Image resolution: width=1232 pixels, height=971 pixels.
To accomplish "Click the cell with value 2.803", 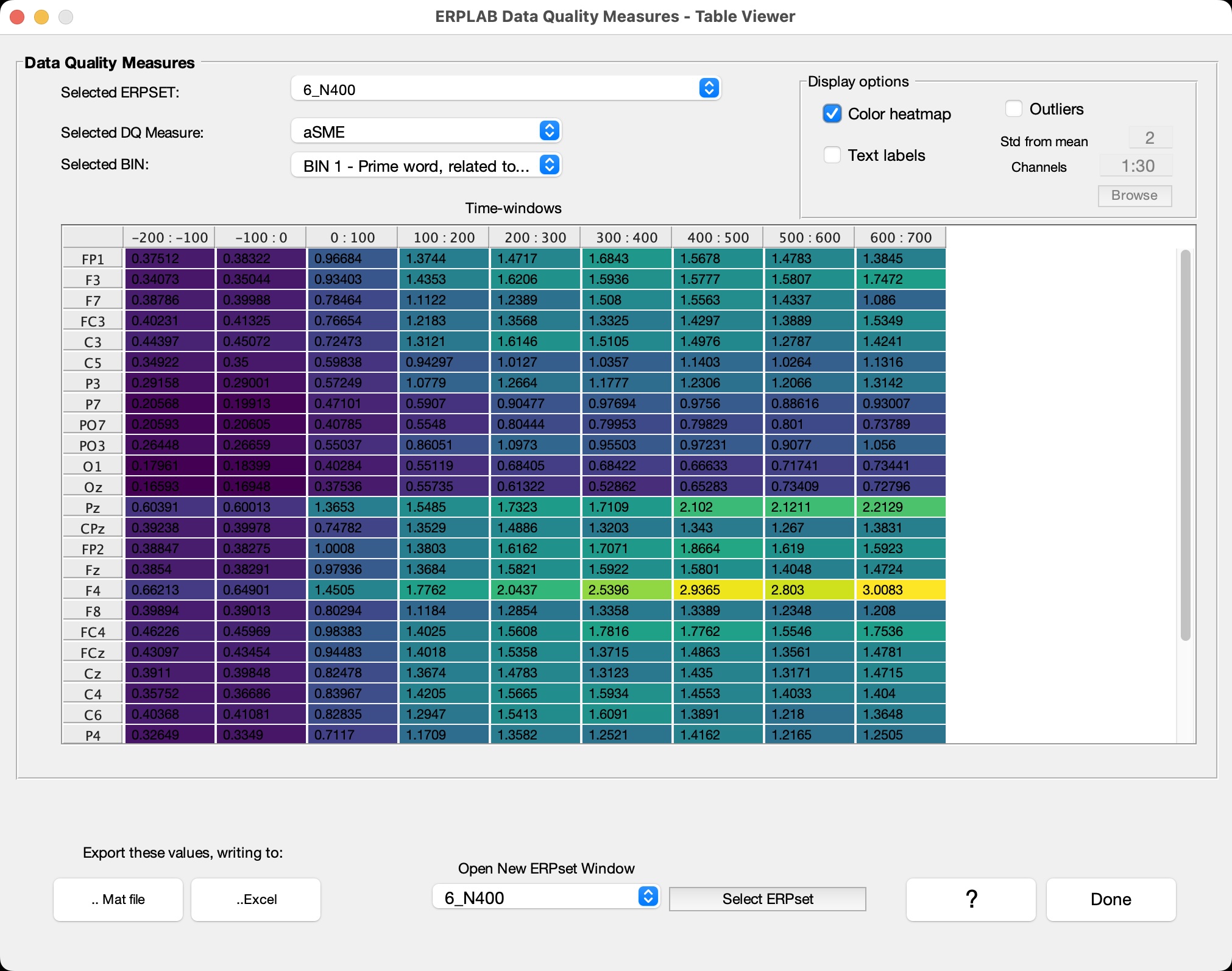I will [809, 590].
